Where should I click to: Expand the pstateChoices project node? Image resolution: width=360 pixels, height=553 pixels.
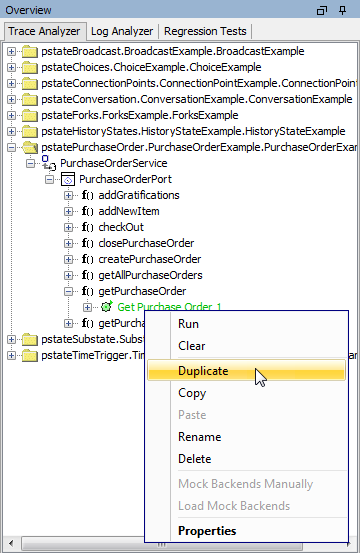pyautogui.click(x=11, y=67)
